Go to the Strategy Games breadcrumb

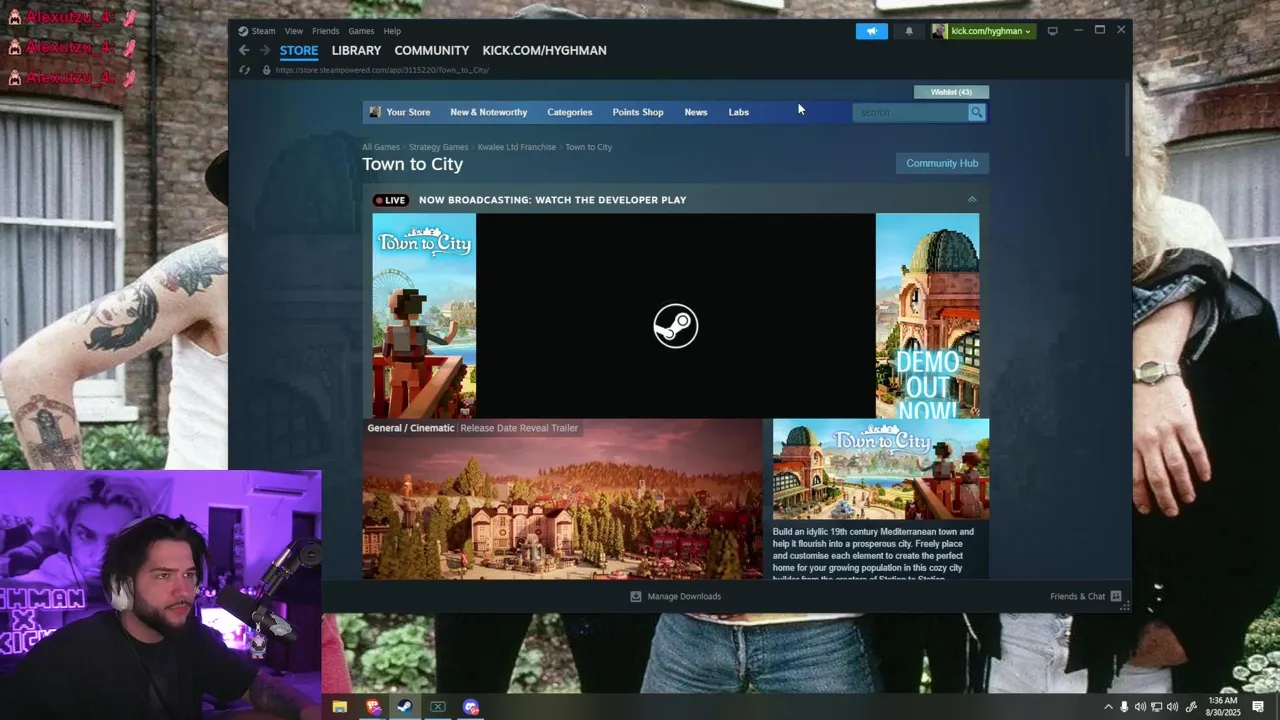coord(438,147)
